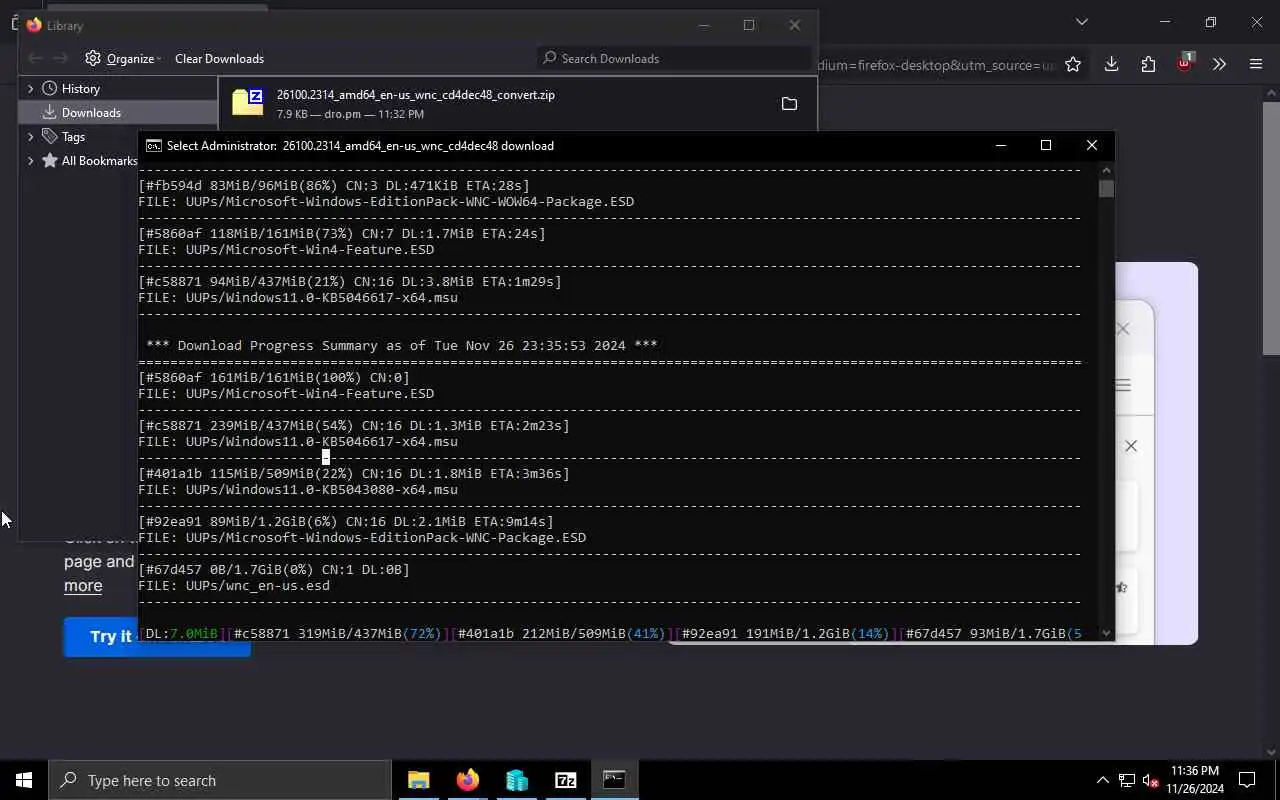The height and width of the screenshot is (800, 1280).
Task: Open the list all tabs dropdown in Firefox
Action: coord(1081,22)
